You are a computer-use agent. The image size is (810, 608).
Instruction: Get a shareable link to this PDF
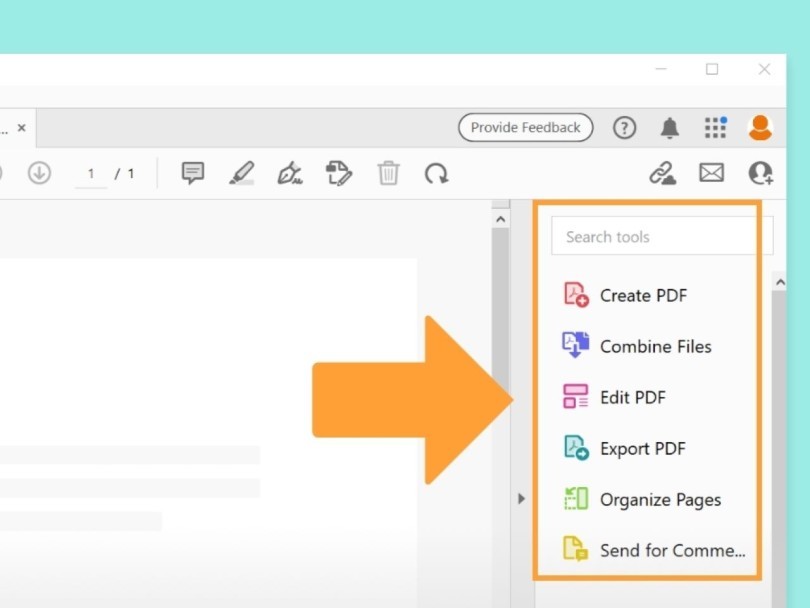point(662,172)
